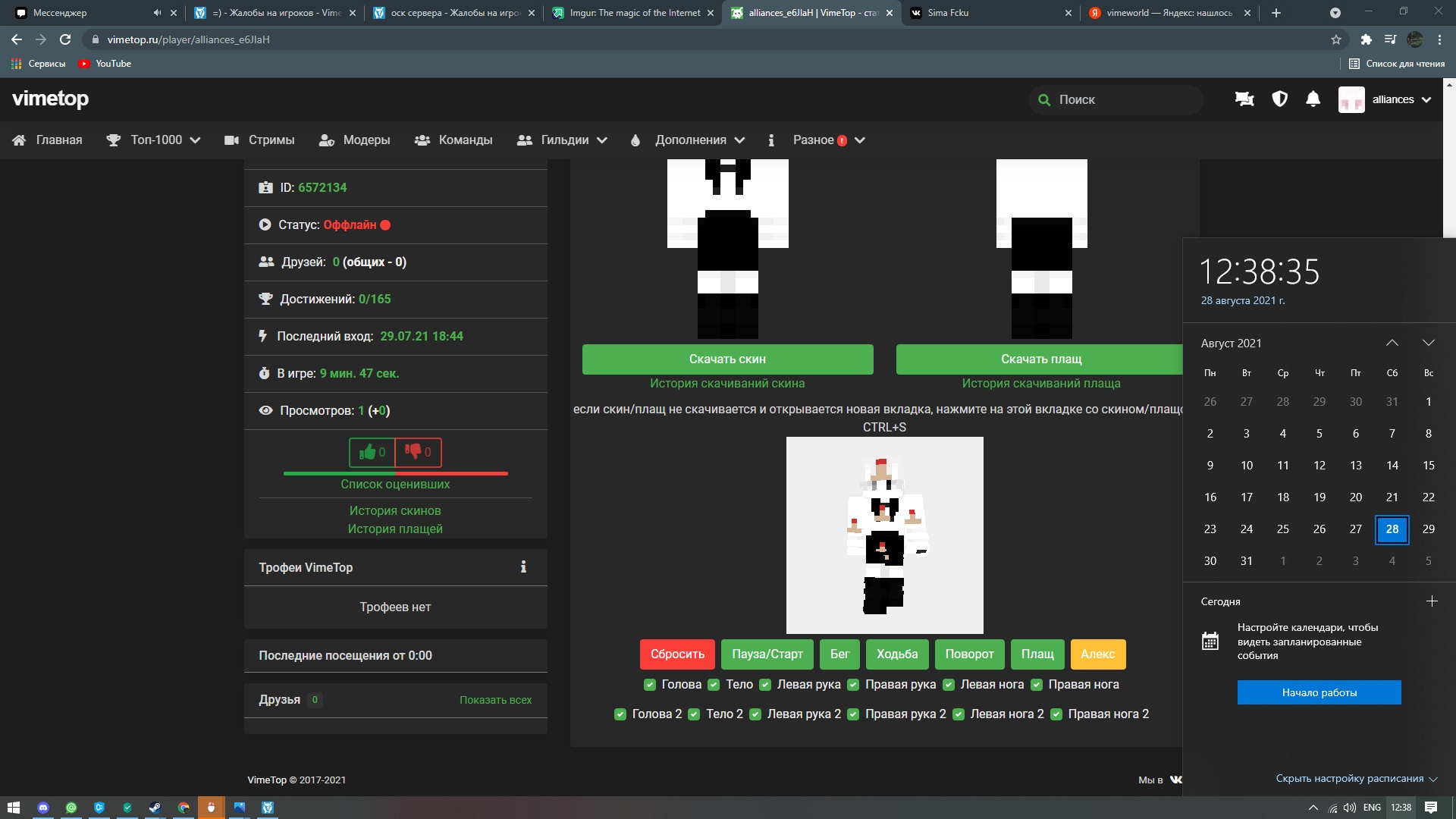Click the thumbs up like icon

point(368,453)
